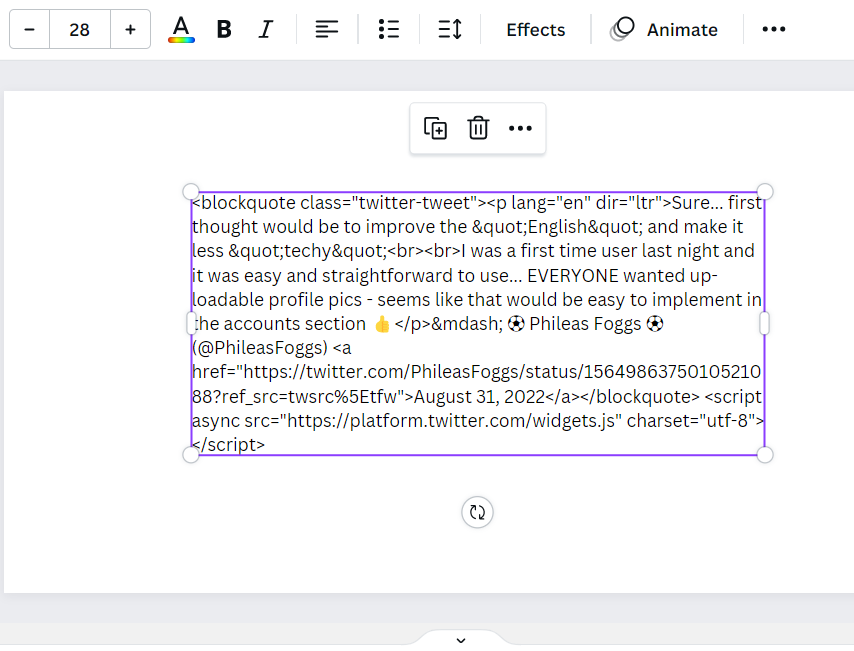Click the top-left resize handle

click(x=191, y=191)
